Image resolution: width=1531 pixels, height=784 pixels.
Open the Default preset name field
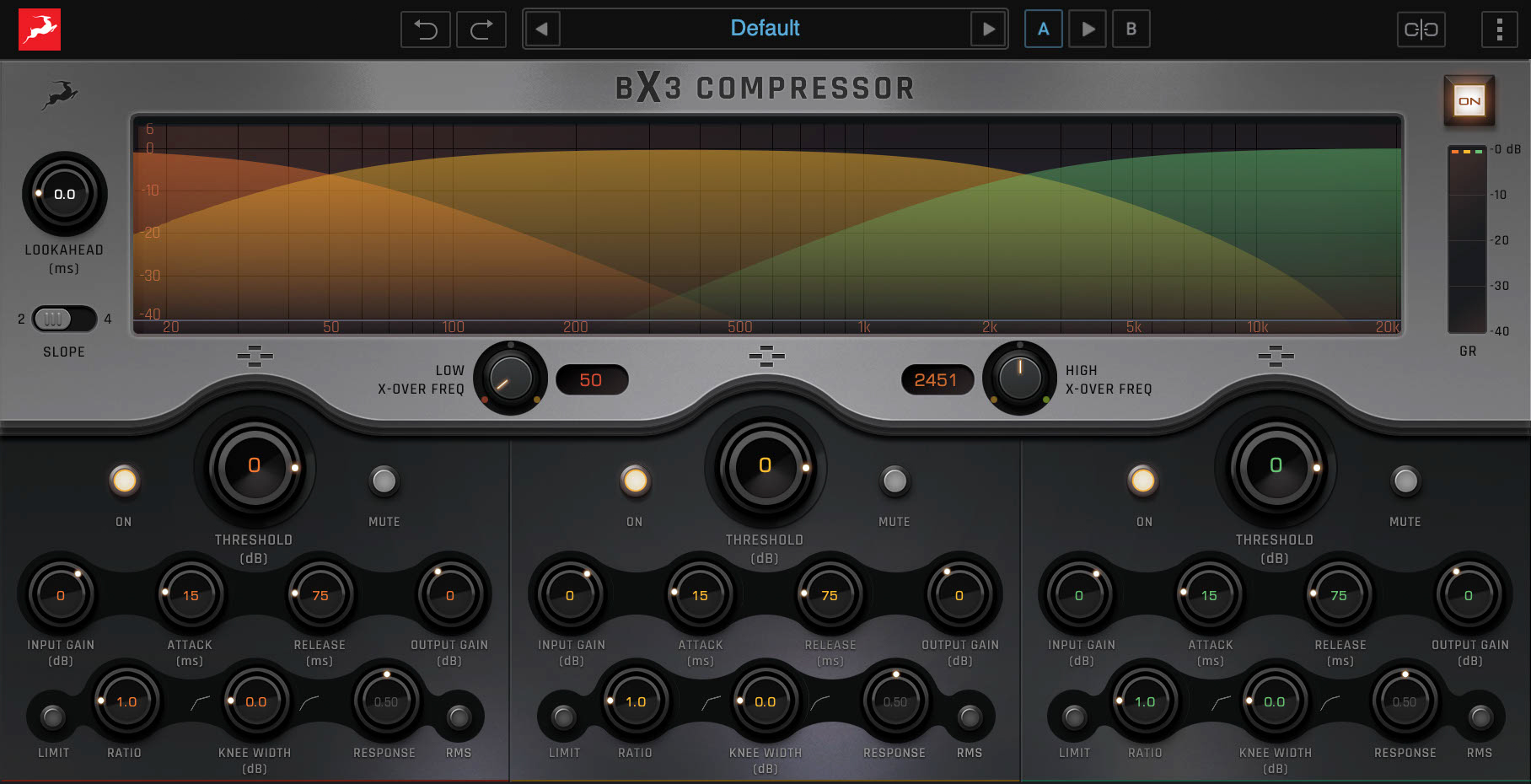[765, 28]
